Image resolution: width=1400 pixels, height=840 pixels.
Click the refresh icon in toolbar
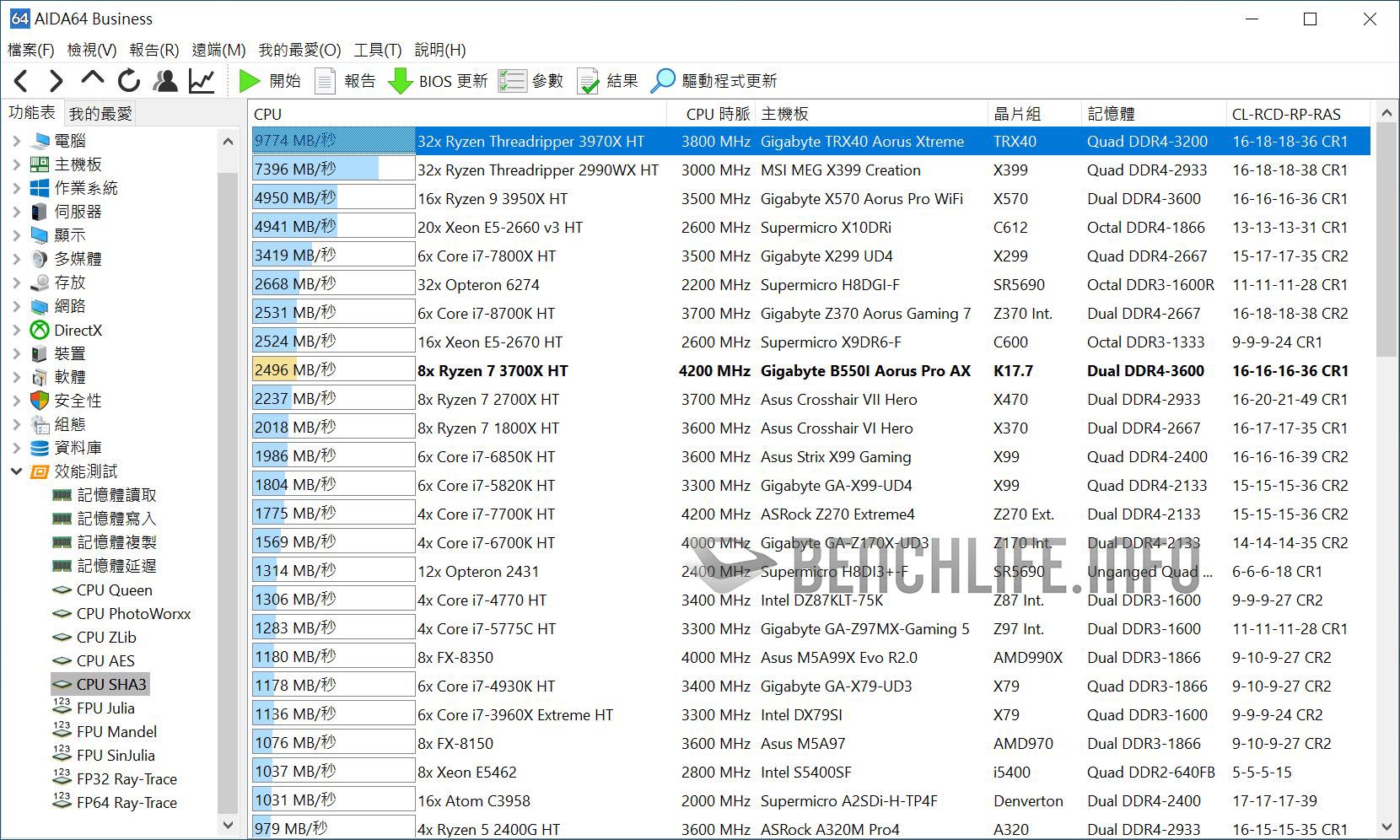(x=129, y=81)
